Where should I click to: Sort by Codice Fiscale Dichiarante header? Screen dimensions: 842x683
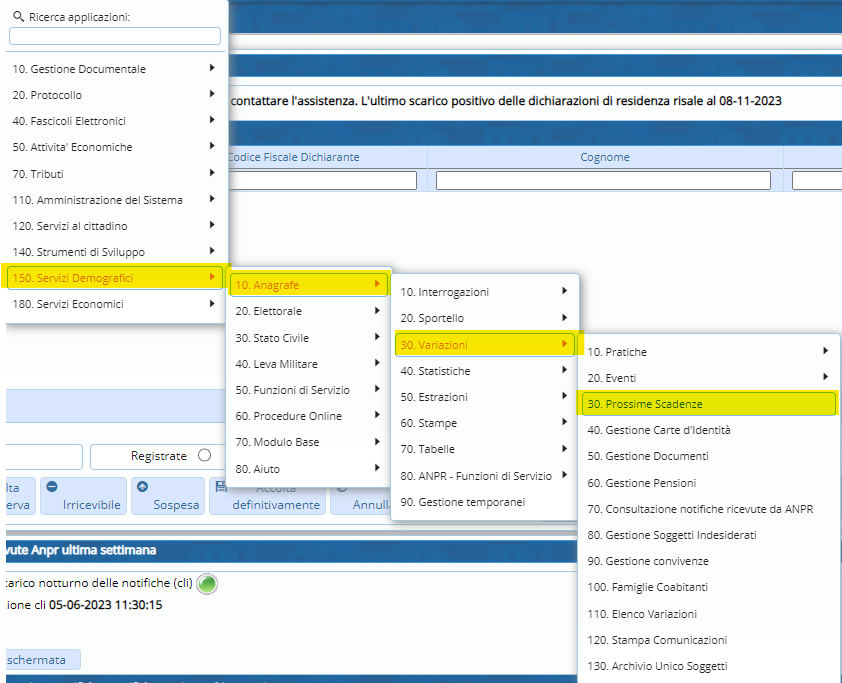click(x=293, y=157)
